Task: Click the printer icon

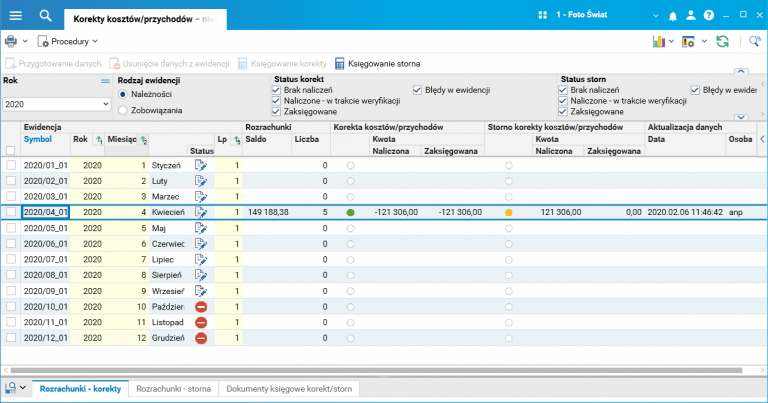Action: pyautogui.click(x=12, y=41)
